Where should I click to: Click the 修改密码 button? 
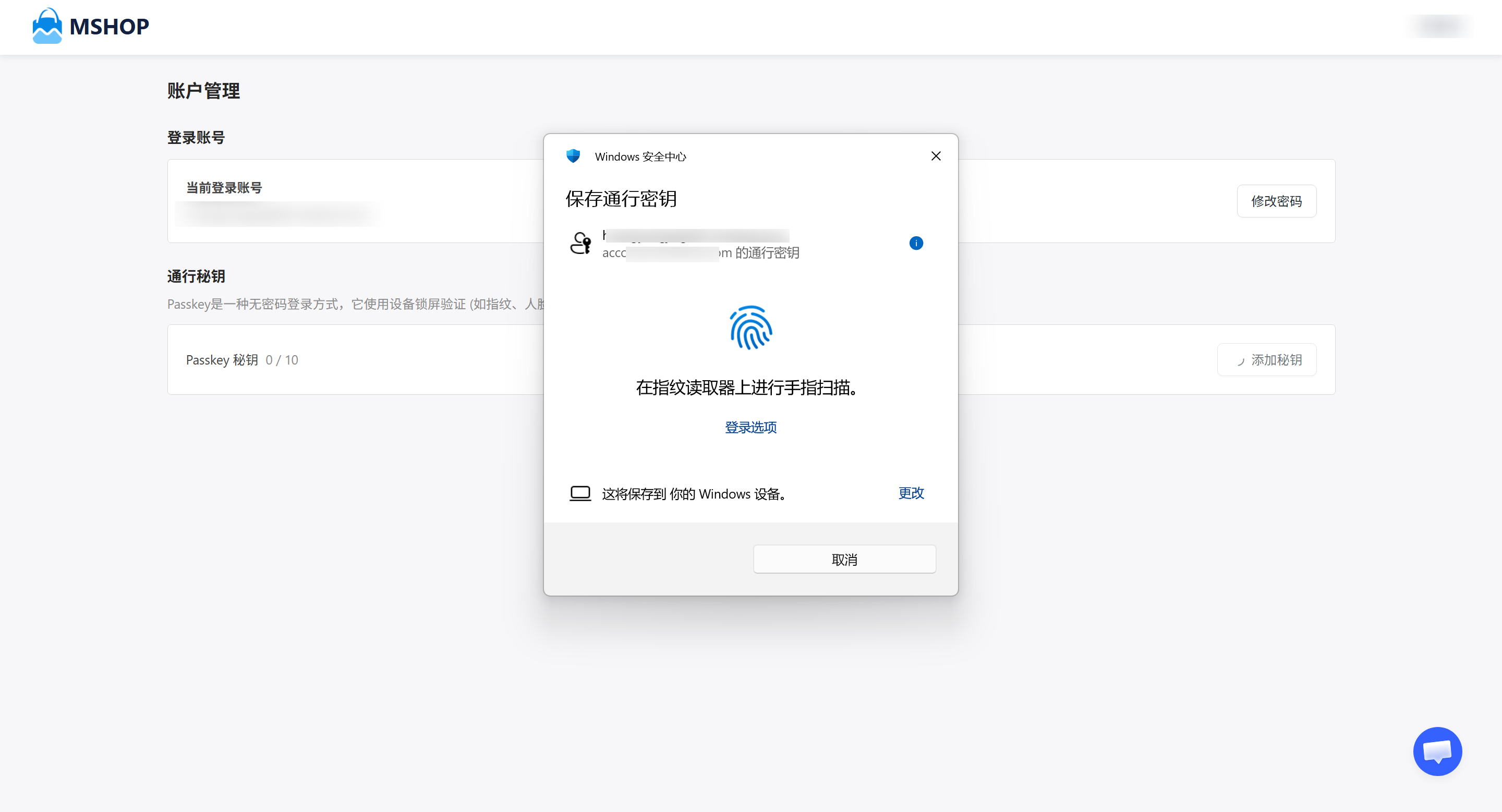pos(1276,201)
